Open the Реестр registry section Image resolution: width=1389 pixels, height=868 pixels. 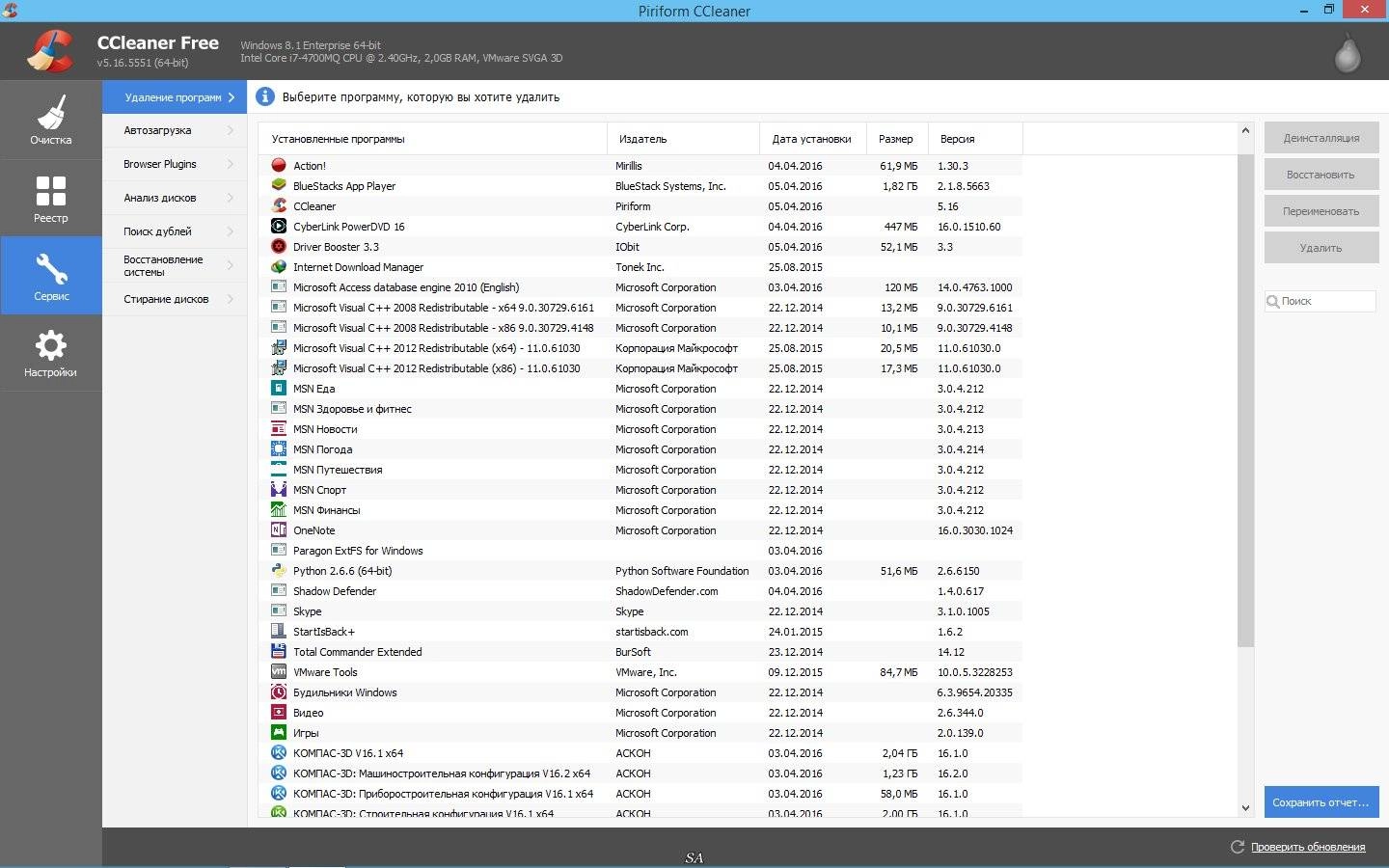(51, 199)
